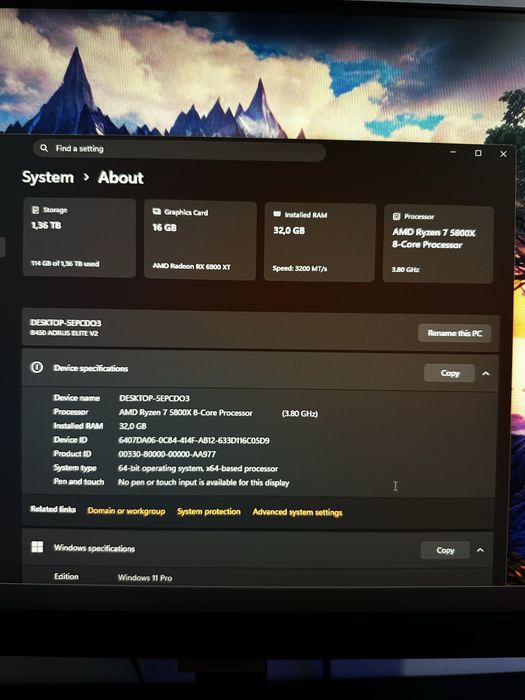Click the 114 GB used storage text
The width and height of the screenshot is (525, 700).
pos(65,263)
